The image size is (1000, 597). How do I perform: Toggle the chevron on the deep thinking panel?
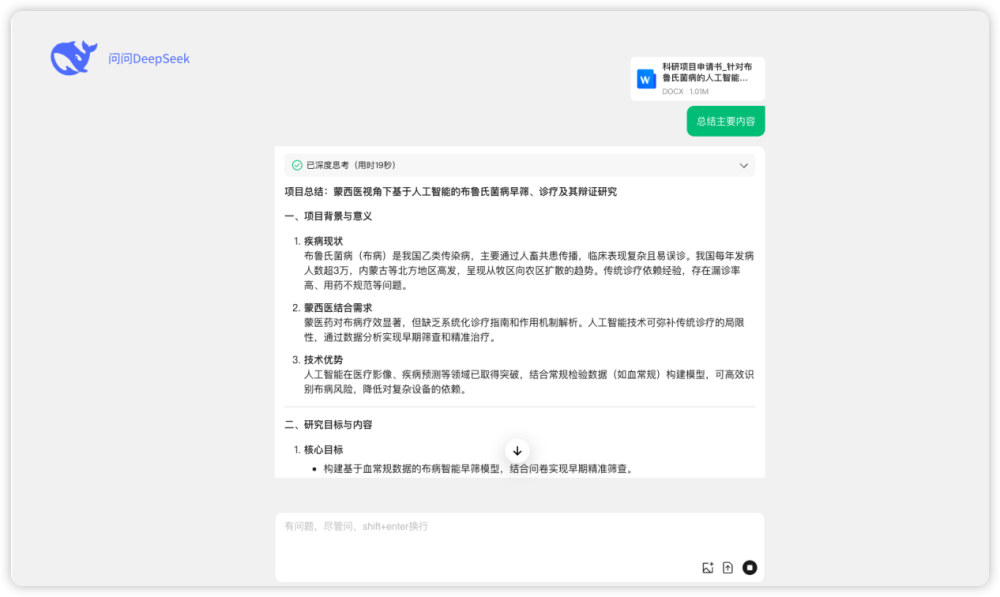(743, 165)
